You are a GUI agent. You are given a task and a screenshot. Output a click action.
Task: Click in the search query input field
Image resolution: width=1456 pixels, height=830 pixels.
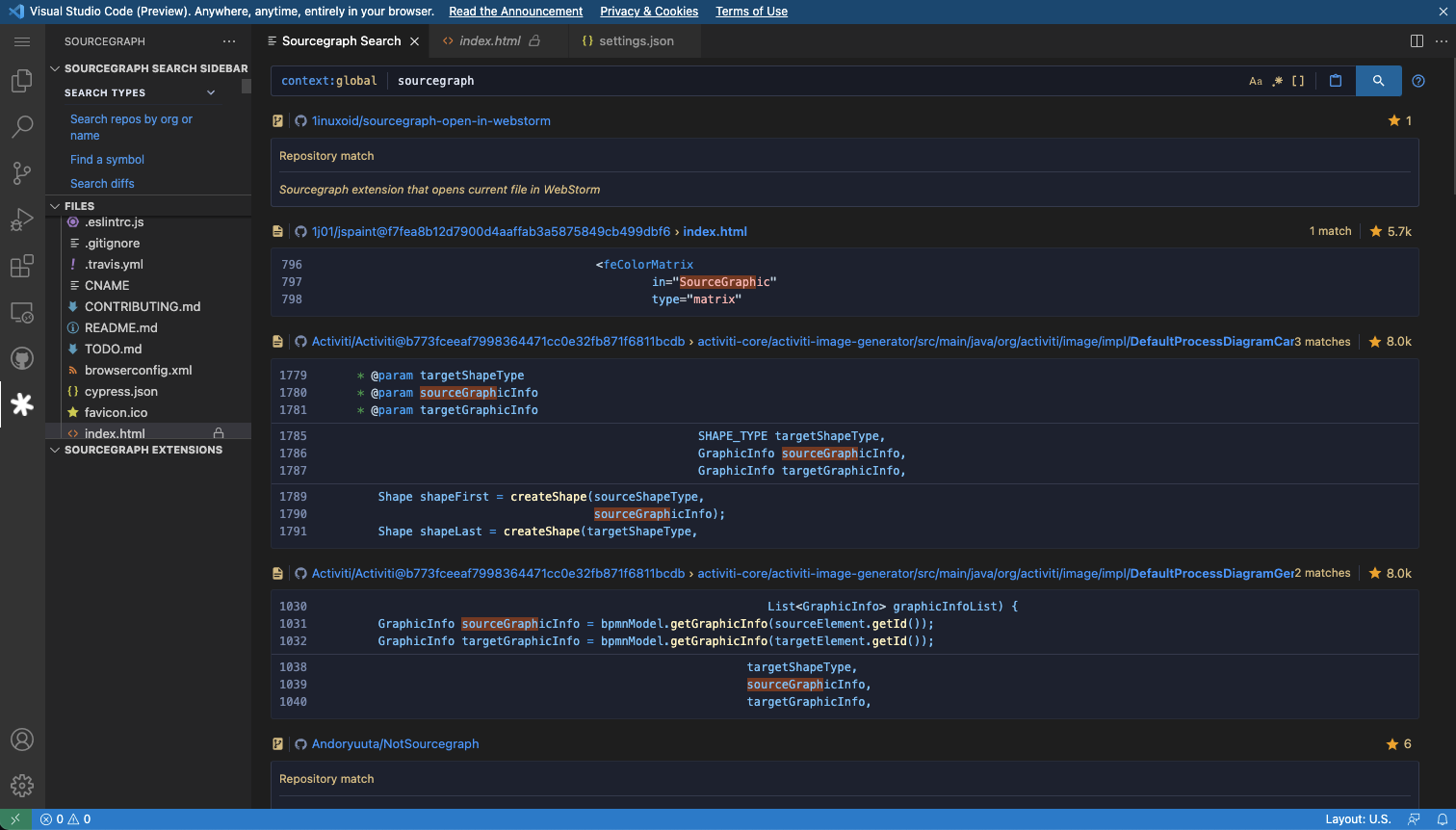point(819,81)
